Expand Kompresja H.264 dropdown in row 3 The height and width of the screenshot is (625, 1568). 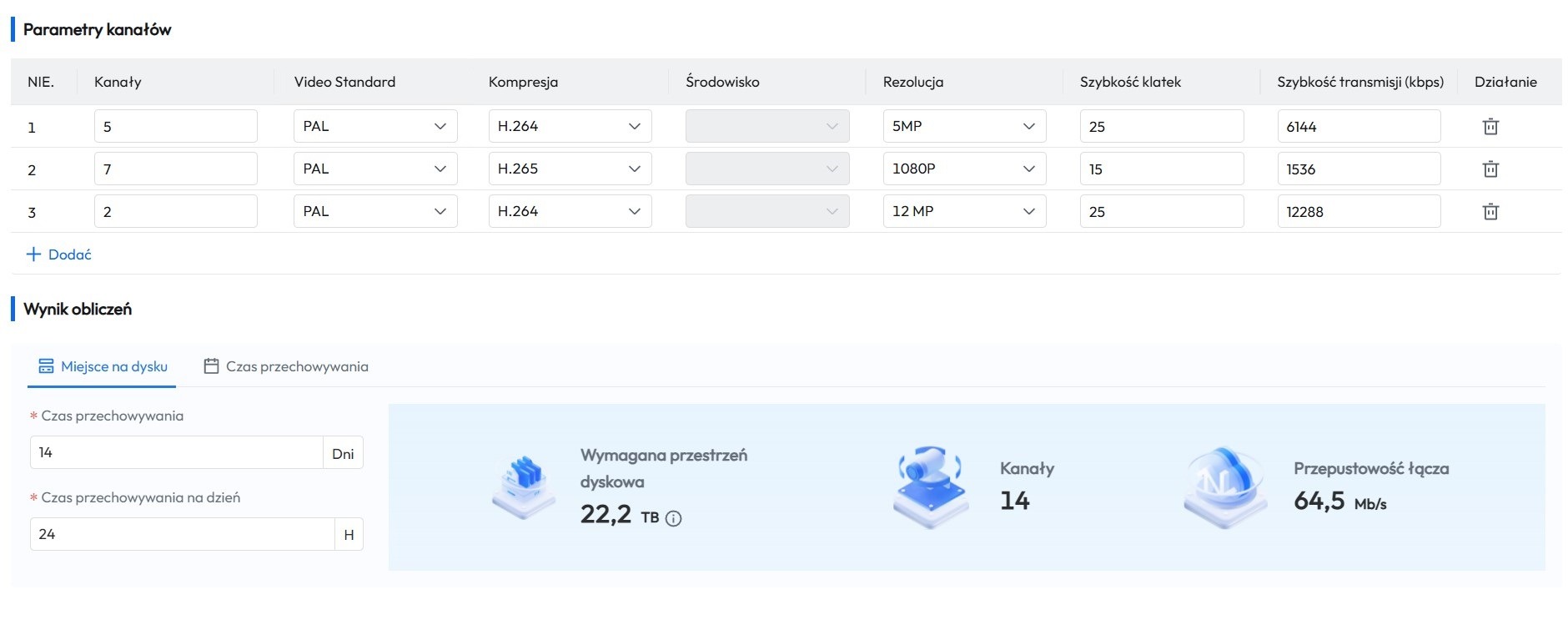[x=569, y=212]
